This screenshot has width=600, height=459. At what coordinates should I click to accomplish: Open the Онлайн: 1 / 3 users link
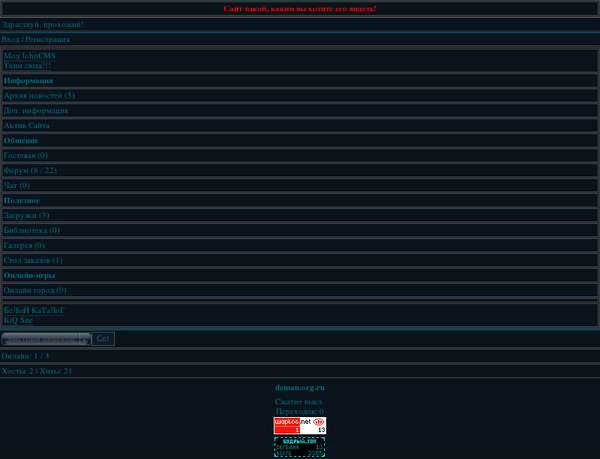tap(25, 356)
